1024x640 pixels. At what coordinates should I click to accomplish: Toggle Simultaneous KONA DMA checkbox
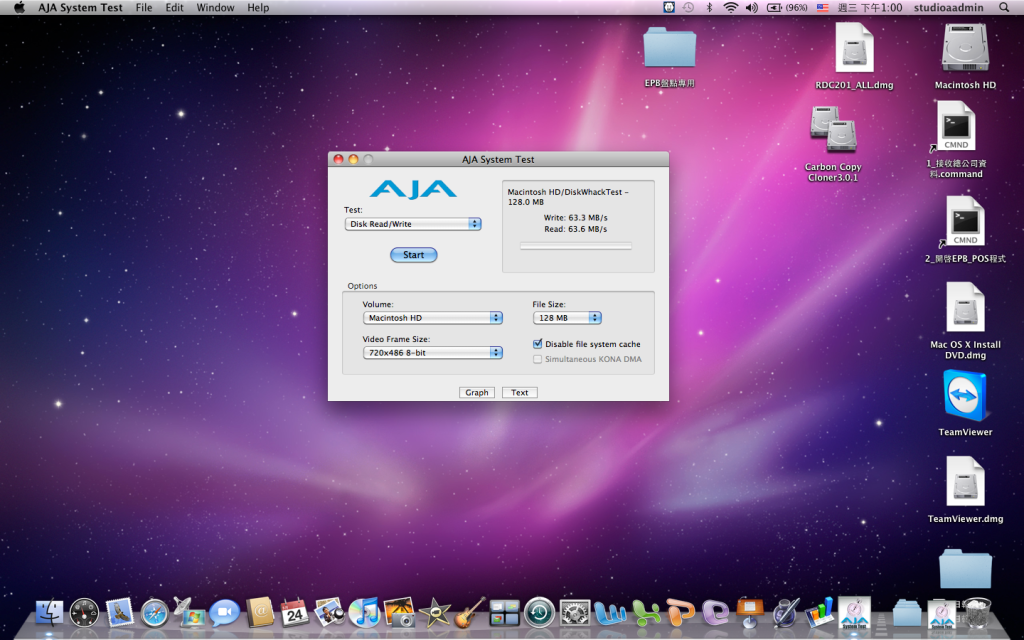537,359
